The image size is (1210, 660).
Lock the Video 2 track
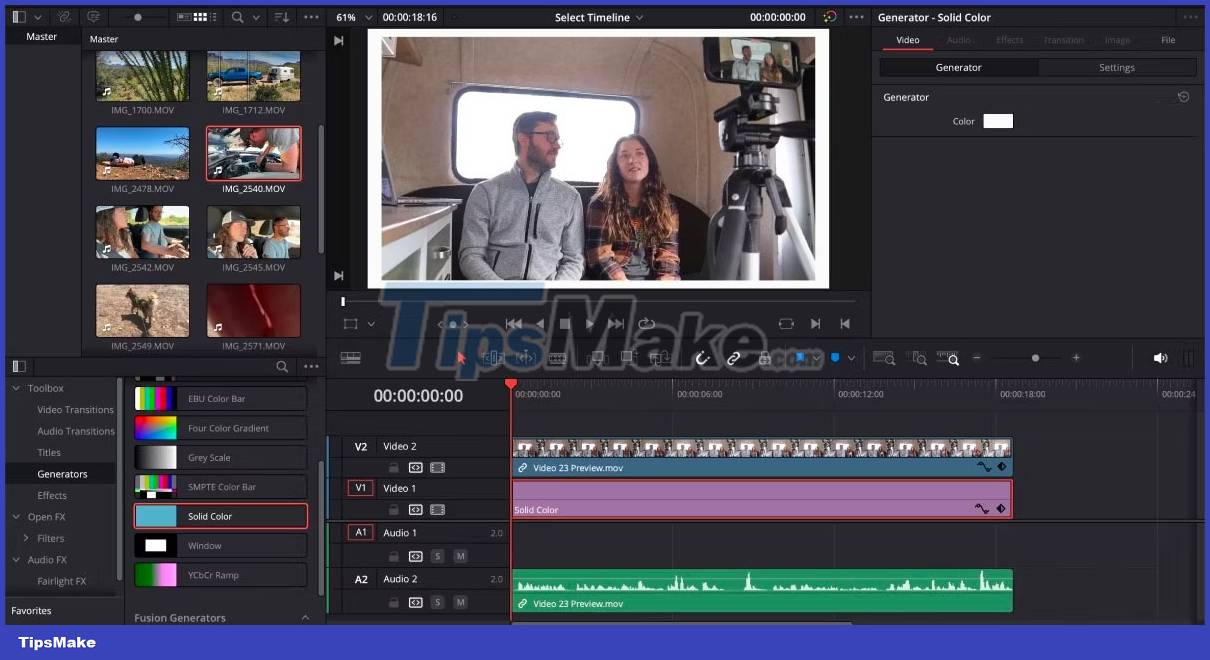394,467
